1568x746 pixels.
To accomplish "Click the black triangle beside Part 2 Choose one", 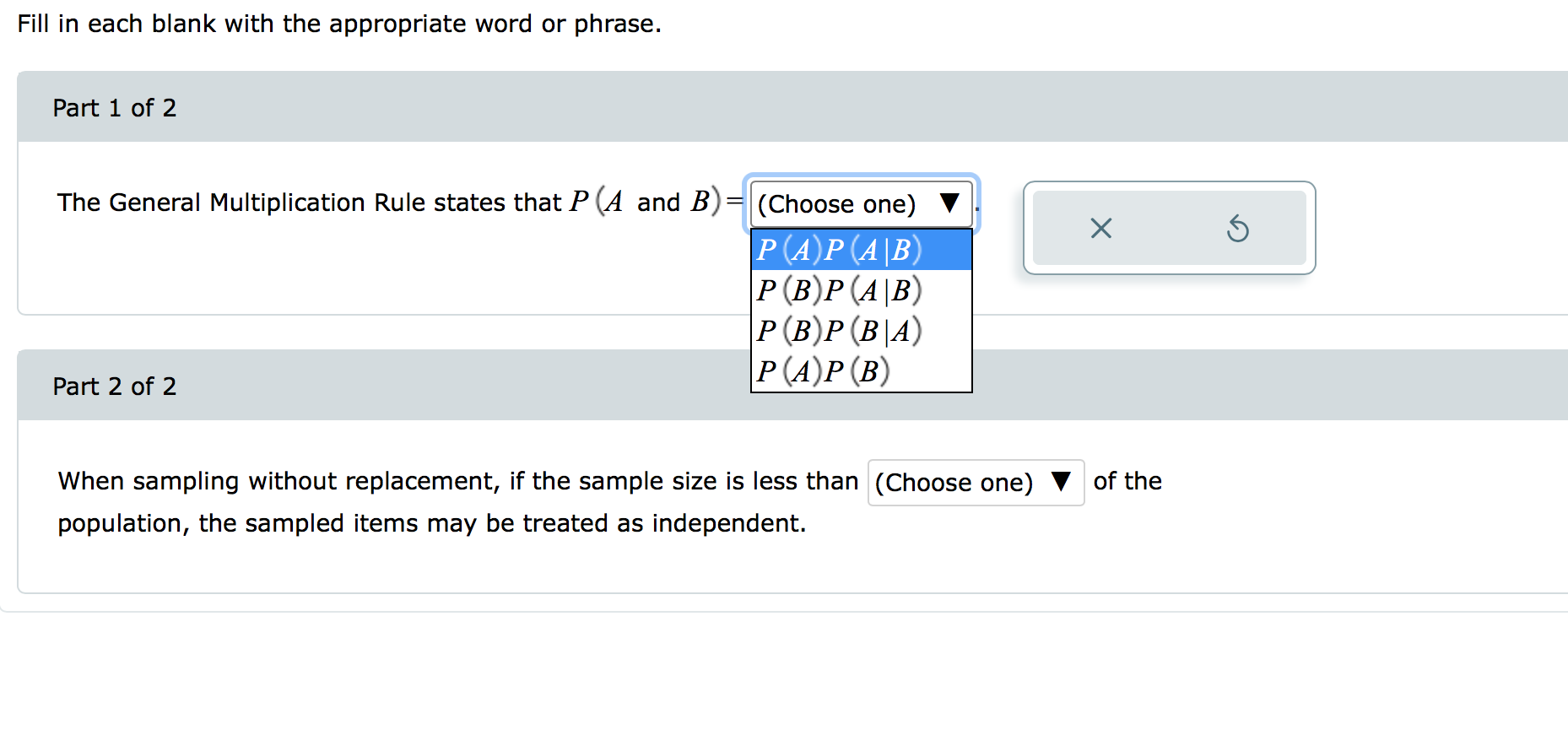I will 1060,482.
